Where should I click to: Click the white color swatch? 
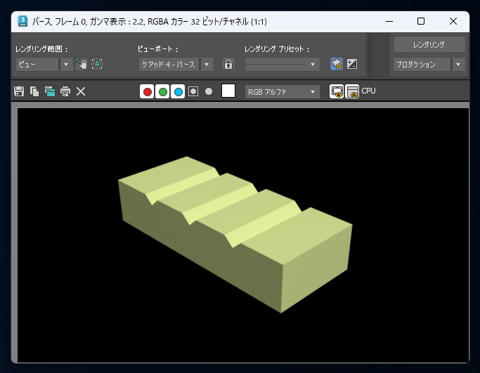pyautogui.click(x=228, y=91)
